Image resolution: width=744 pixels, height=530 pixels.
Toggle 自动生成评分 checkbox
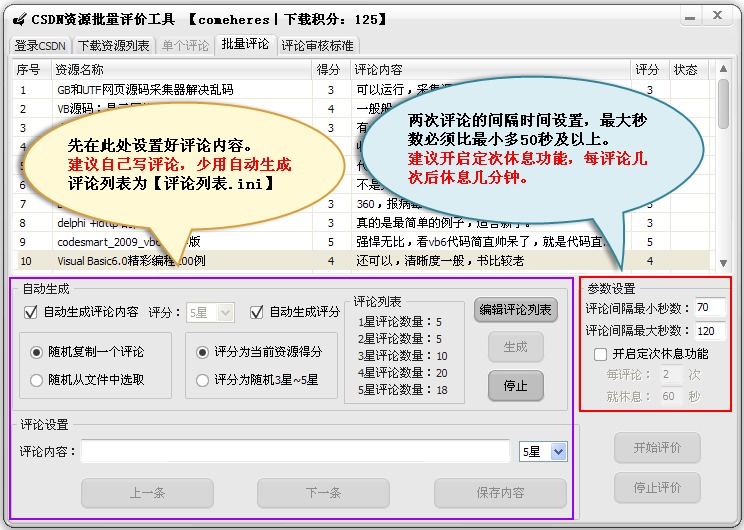pos(257,312)
